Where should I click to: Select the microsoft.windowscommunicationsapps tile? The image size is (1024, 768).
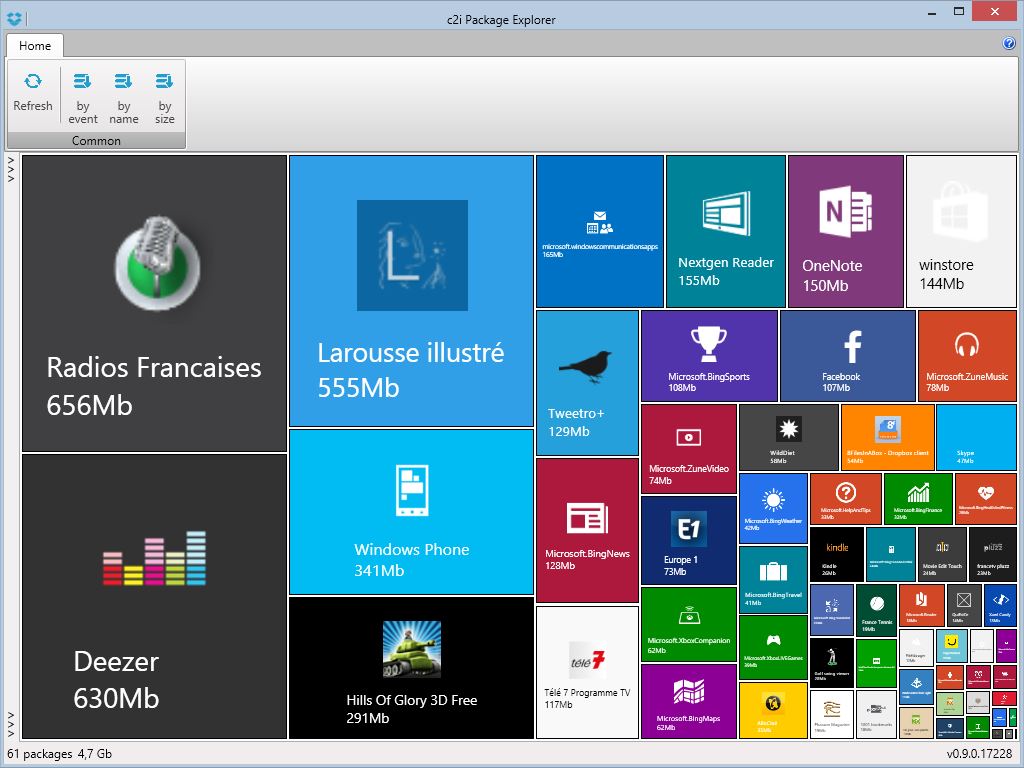coord(600,231)
